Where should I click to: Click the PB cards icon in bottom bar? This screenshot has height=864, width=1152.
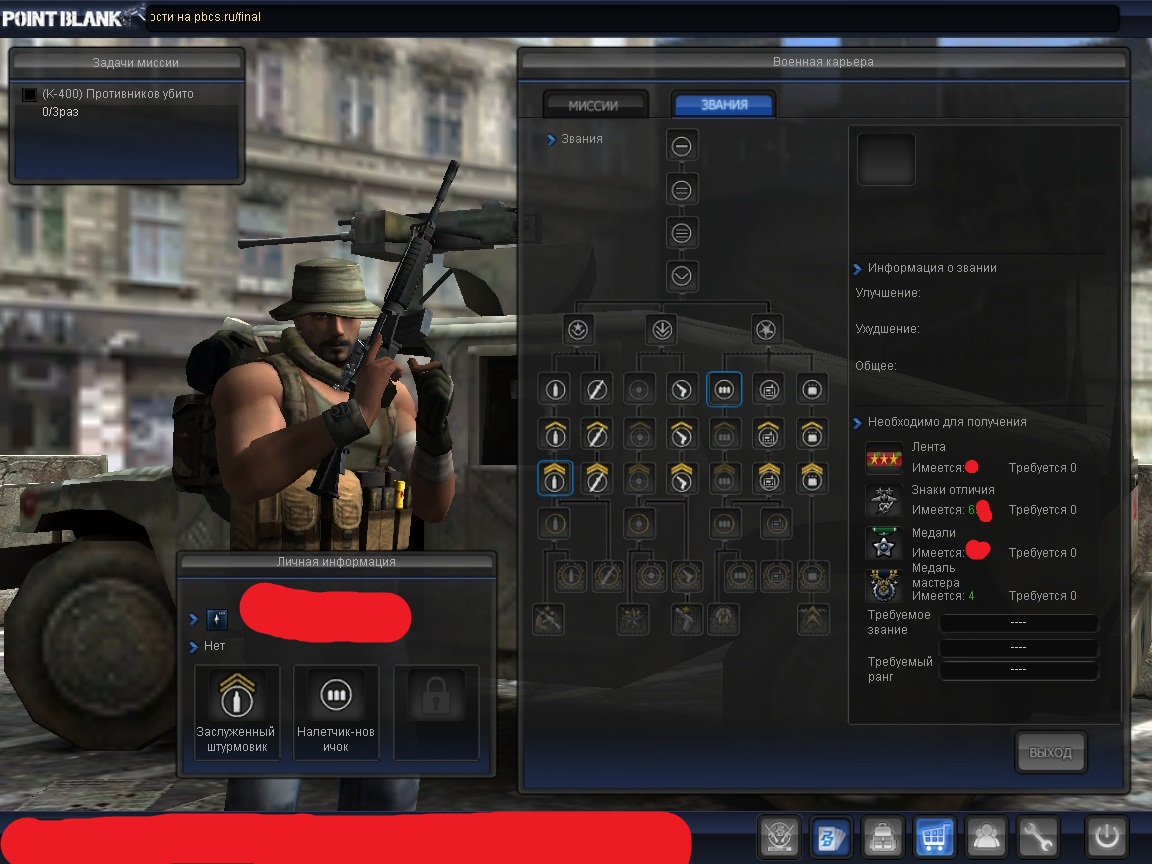(x=830, y=836)
